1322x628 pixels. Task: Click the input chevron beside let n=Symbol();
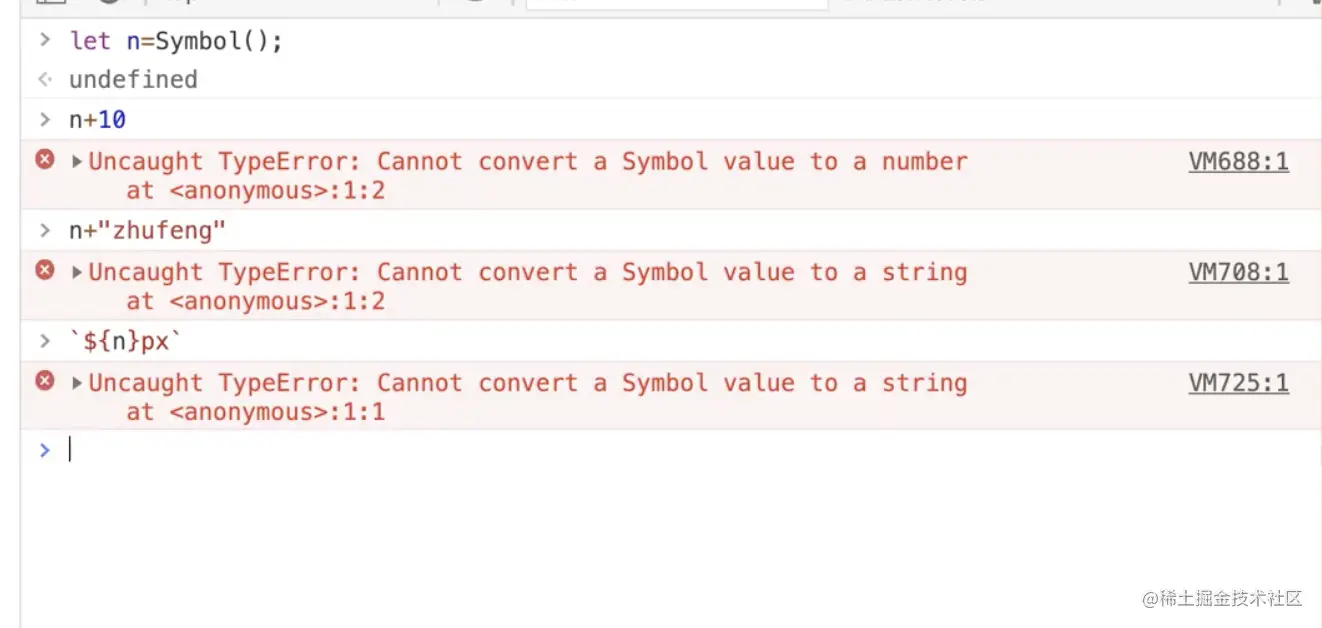coord(44,41)
